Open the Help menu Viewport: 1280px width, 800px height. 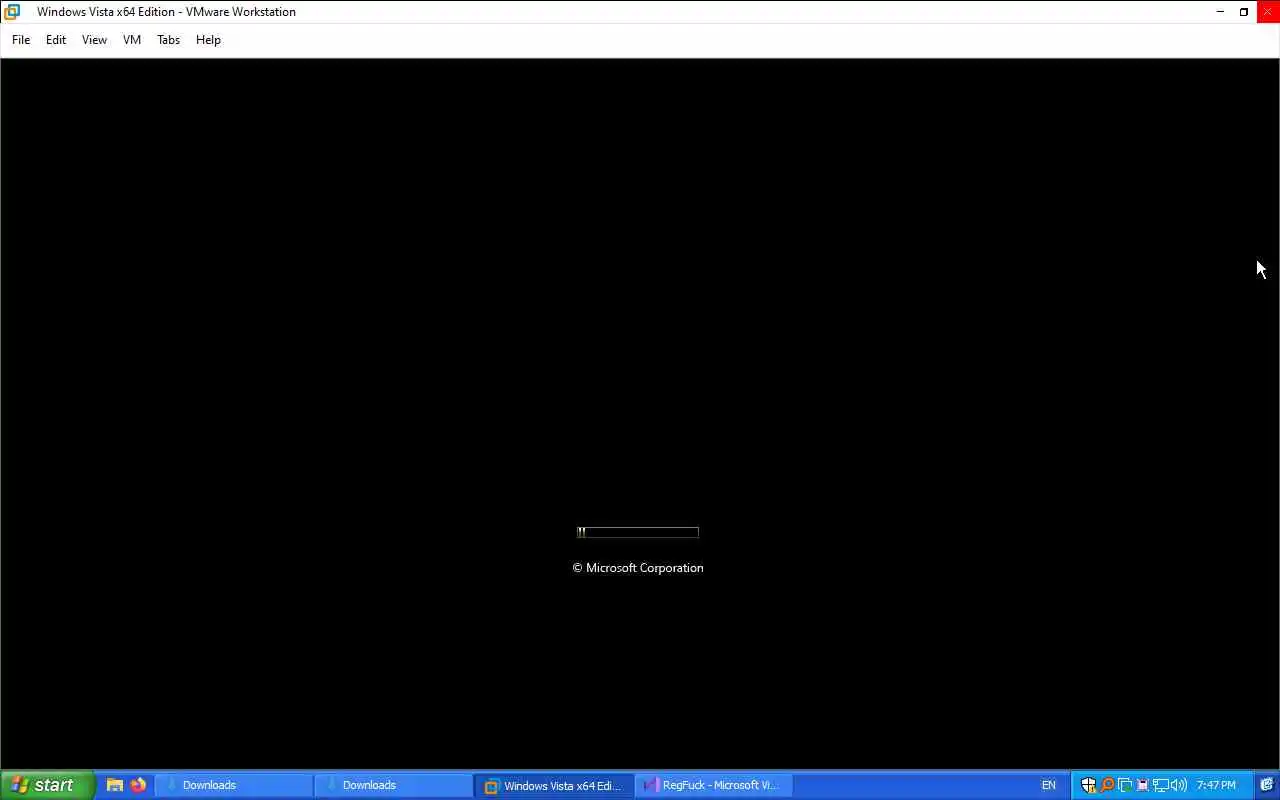[208, 40]
